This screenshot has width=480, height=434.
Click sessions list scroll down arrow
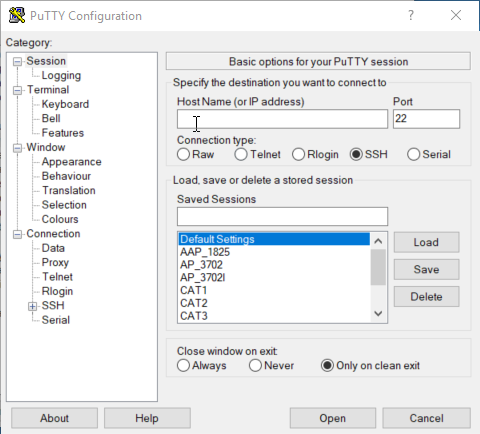point(378,314)
